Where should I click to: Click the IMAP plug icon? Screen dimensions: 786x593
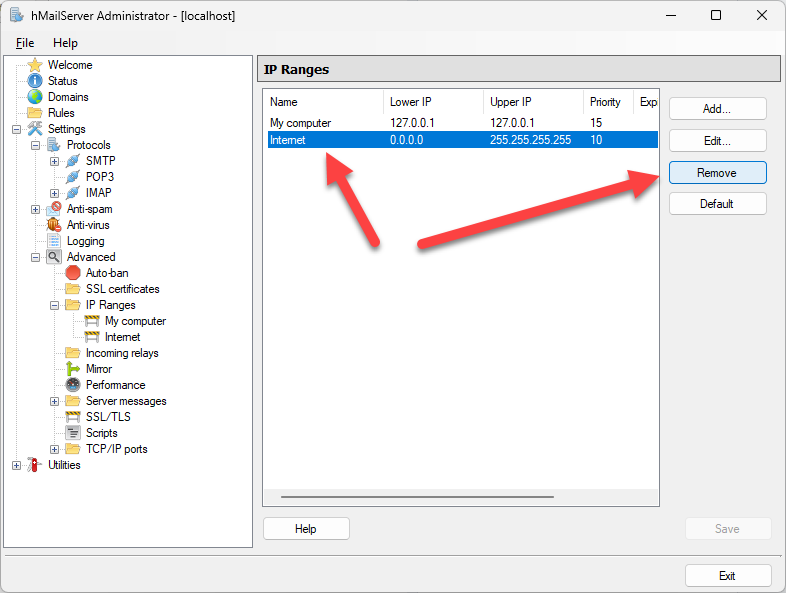tap(73, 193)
